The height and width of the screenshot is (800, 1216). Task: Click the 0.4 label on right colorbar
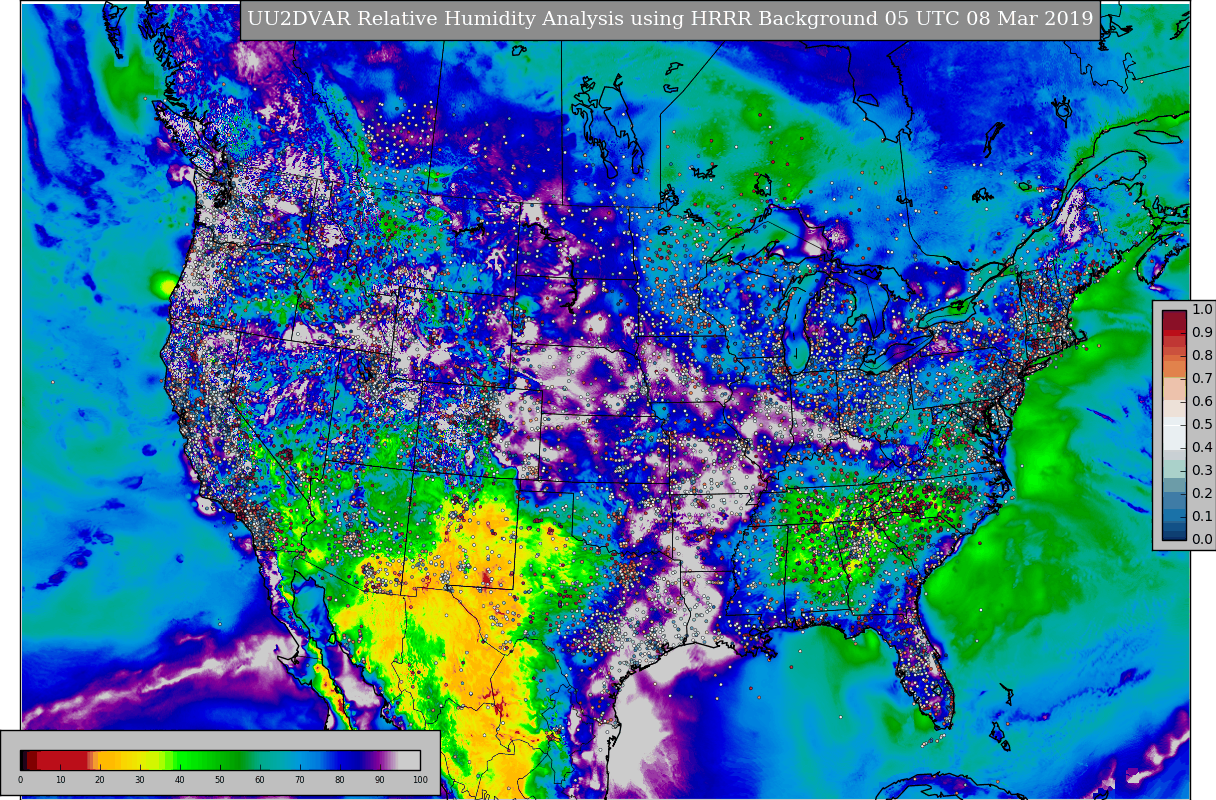click(1202, 447)
